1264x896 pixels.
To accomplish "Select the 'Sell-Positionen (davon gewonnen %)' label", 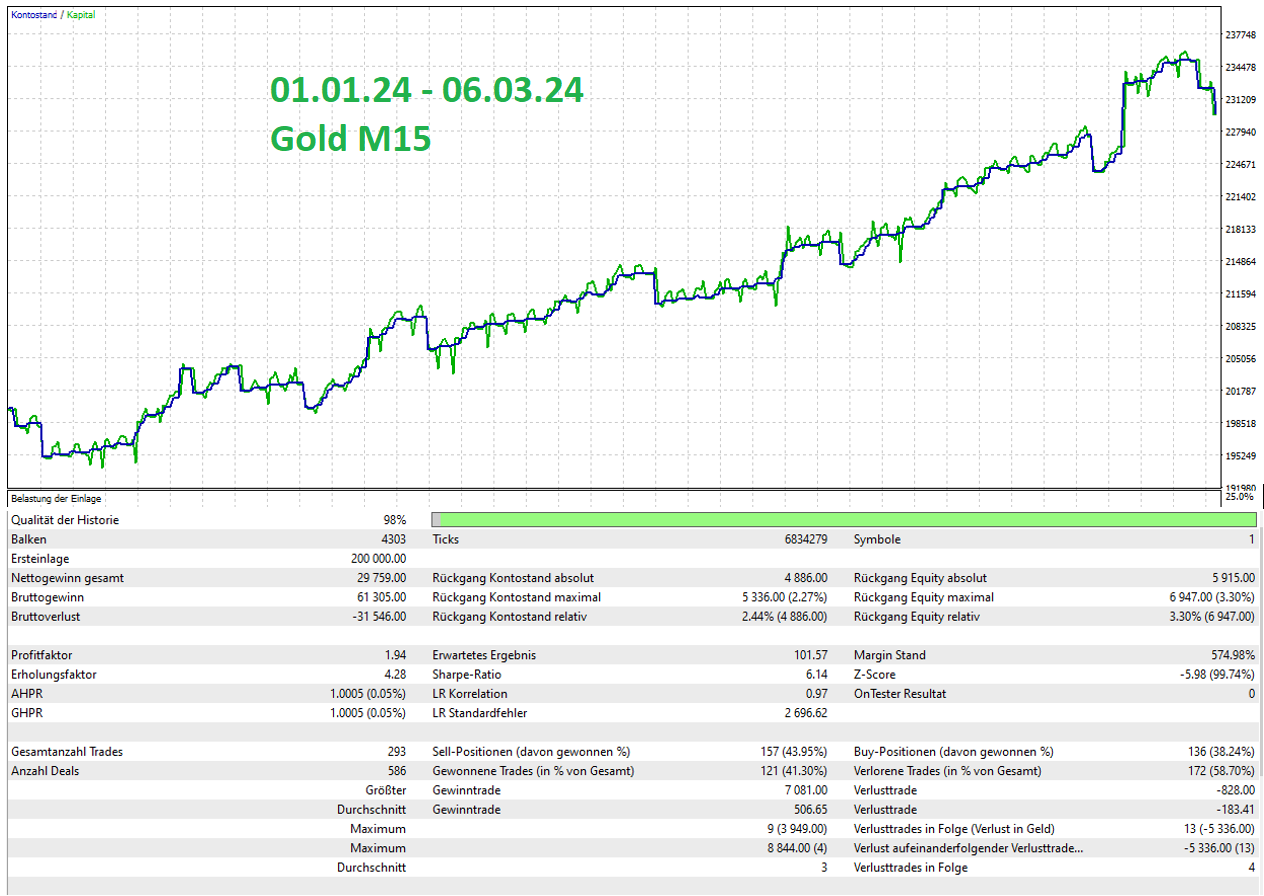I will [531, 752].
